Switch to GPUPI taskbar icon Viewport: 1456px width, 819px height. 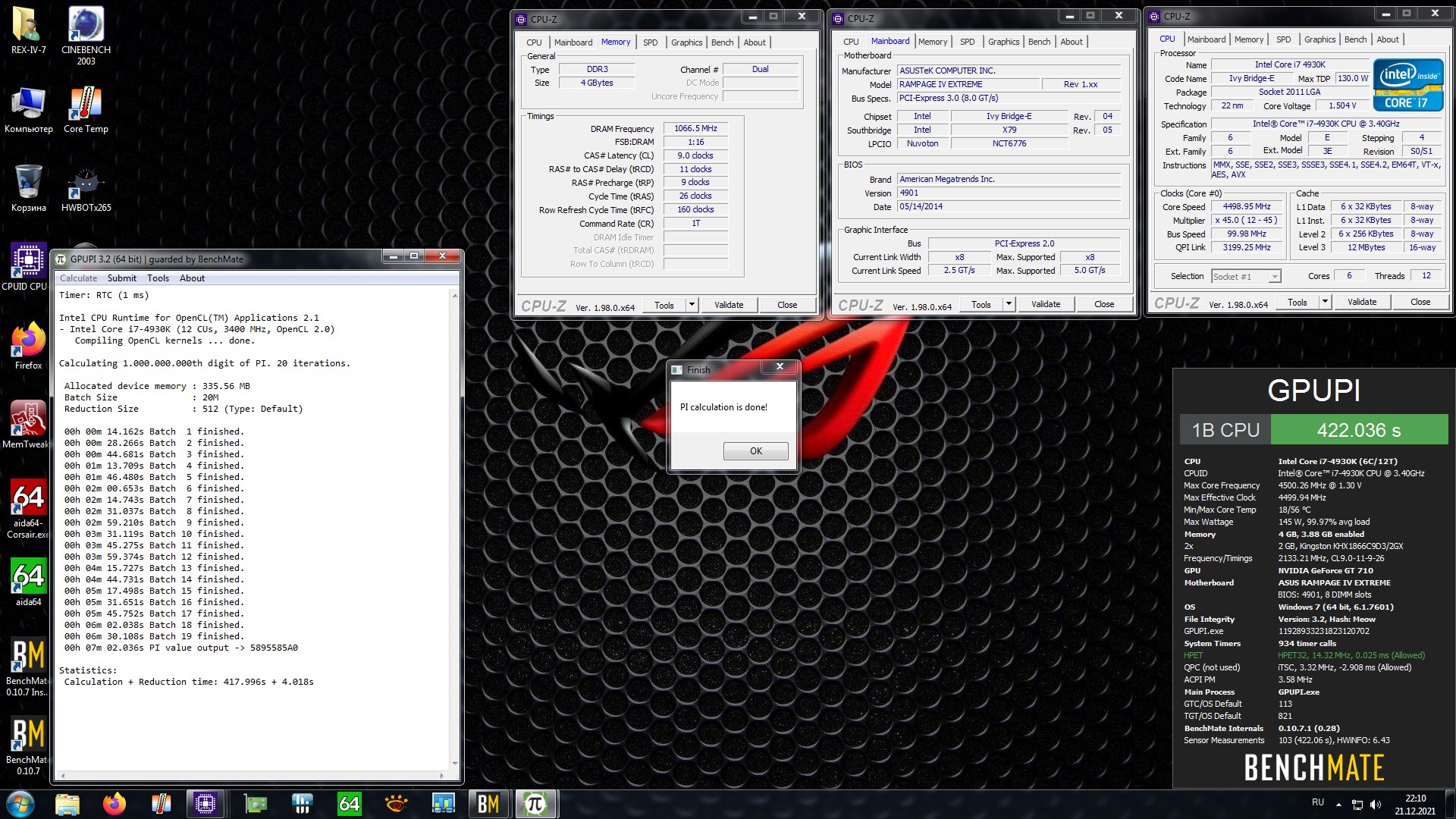(x=535, y=804)
